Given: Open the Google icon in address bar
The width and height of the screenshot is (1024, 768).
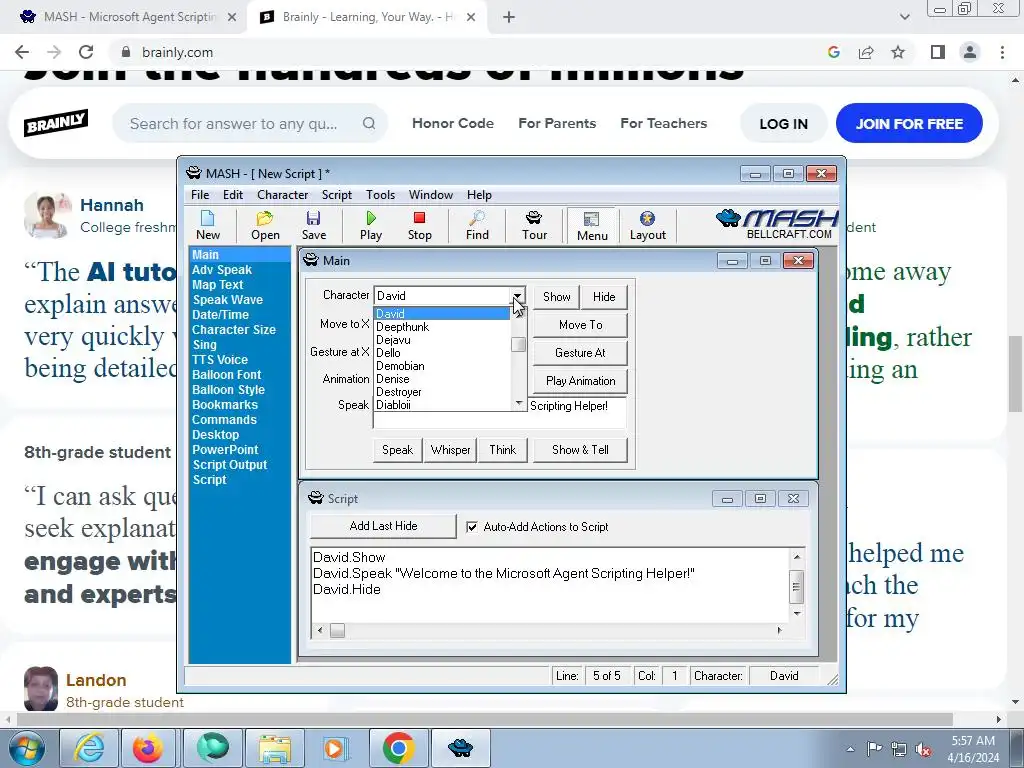Looking at the screenshot, I should [833, 52].
